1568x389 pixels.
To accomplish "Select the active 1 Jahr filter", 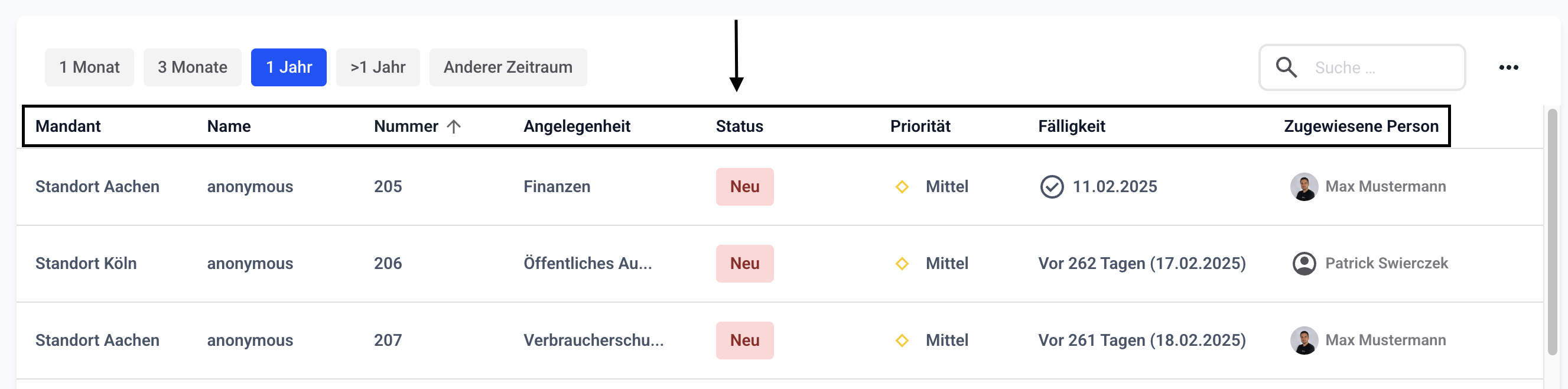I will coord(288,67).
